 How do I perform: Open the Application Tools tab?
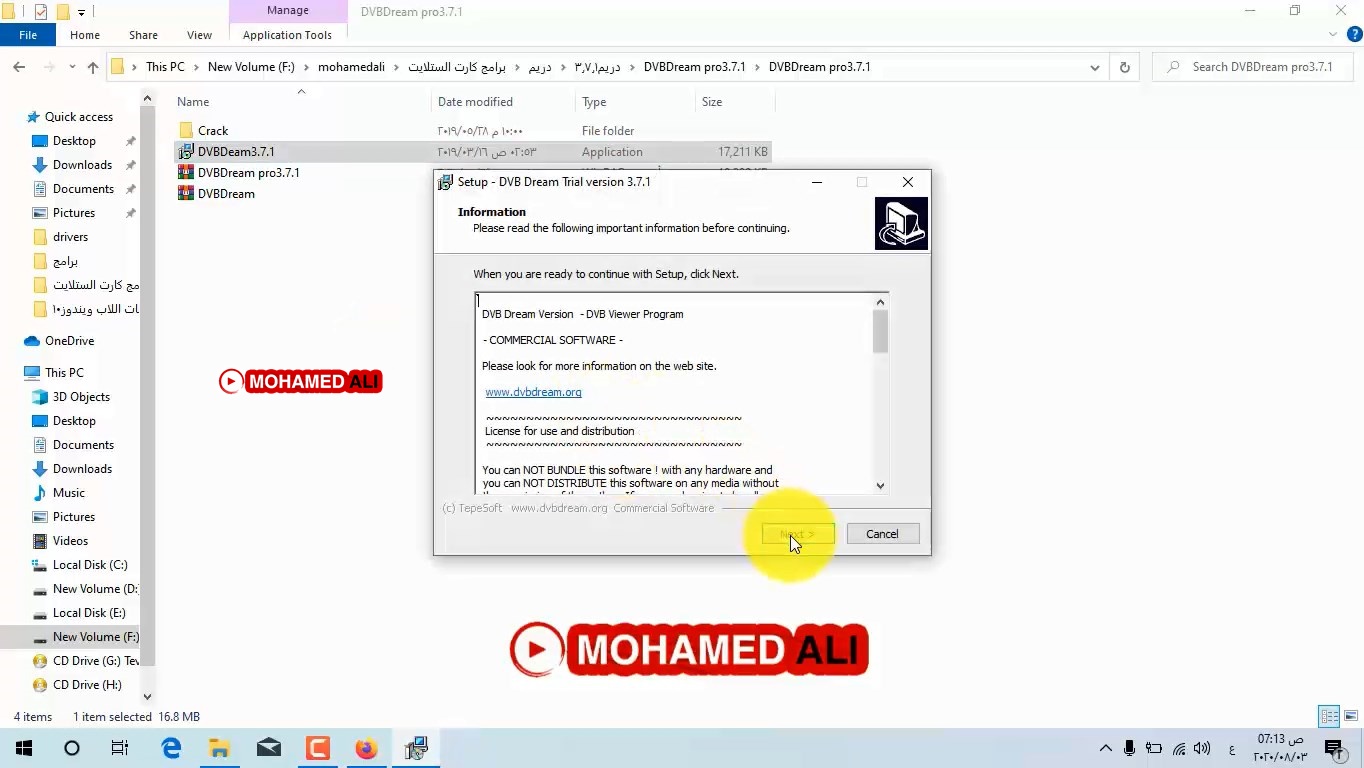pyautogui.click(x=287, y=35)
